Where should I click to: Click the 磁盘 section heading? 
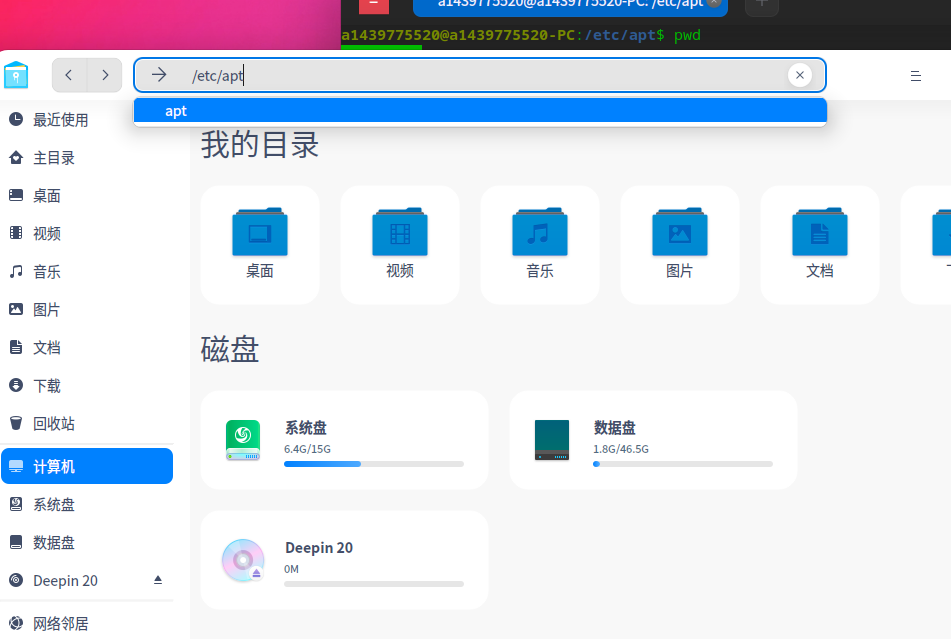coord(230,350)
